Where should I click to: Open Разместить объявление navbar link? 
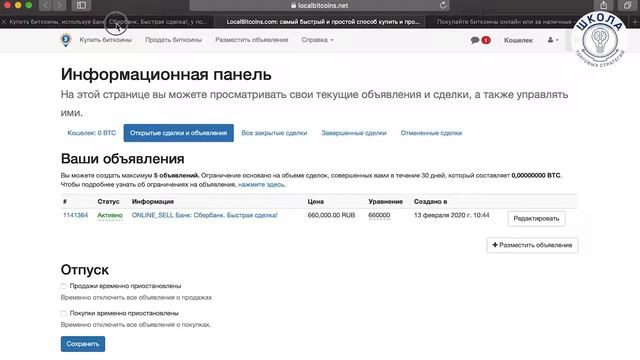[x=252, y=40]
